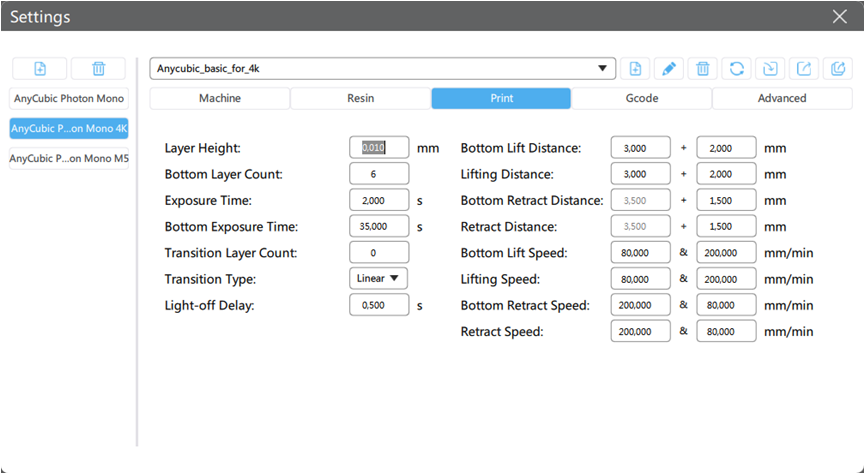The width and height of the screenshot is (865, 474).
Task: Click the Light-off Delay field
Action: (x=379, y=305)
